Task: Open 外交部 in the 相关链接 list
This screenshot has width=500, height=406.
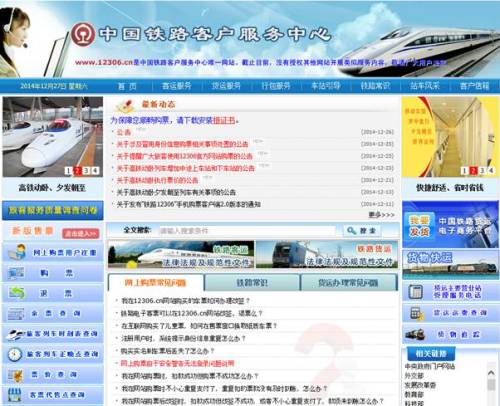Action: [414, 376]
